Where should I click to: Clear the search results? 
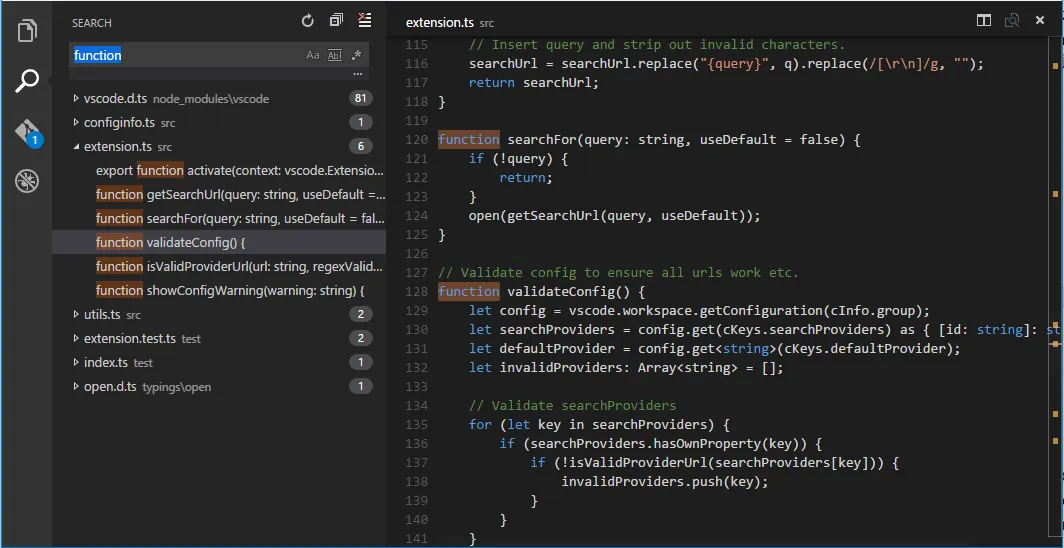click(364, 21)
